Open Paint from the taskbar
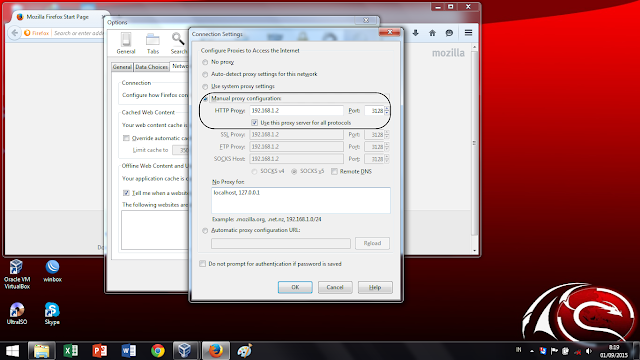 [244, 351]
